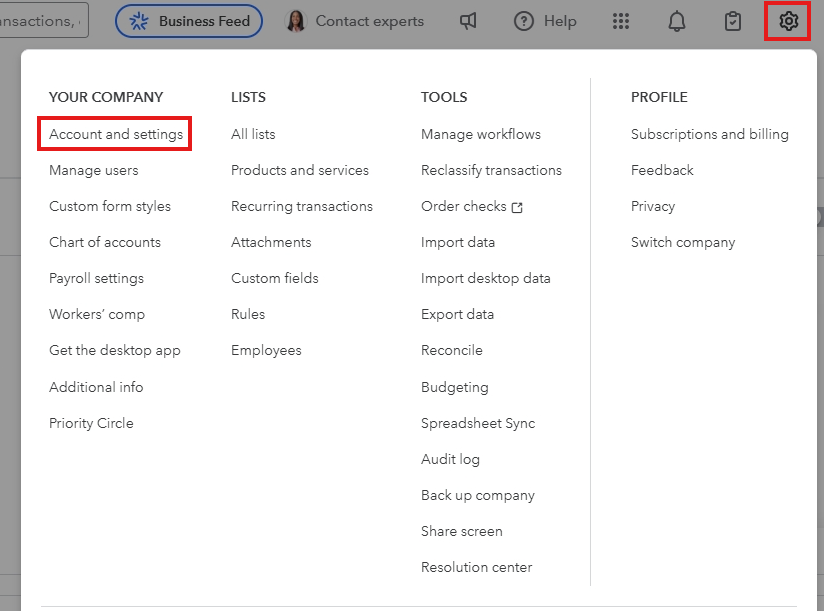Open Products and services list
The image size is (824, 611).
[300, 170]
